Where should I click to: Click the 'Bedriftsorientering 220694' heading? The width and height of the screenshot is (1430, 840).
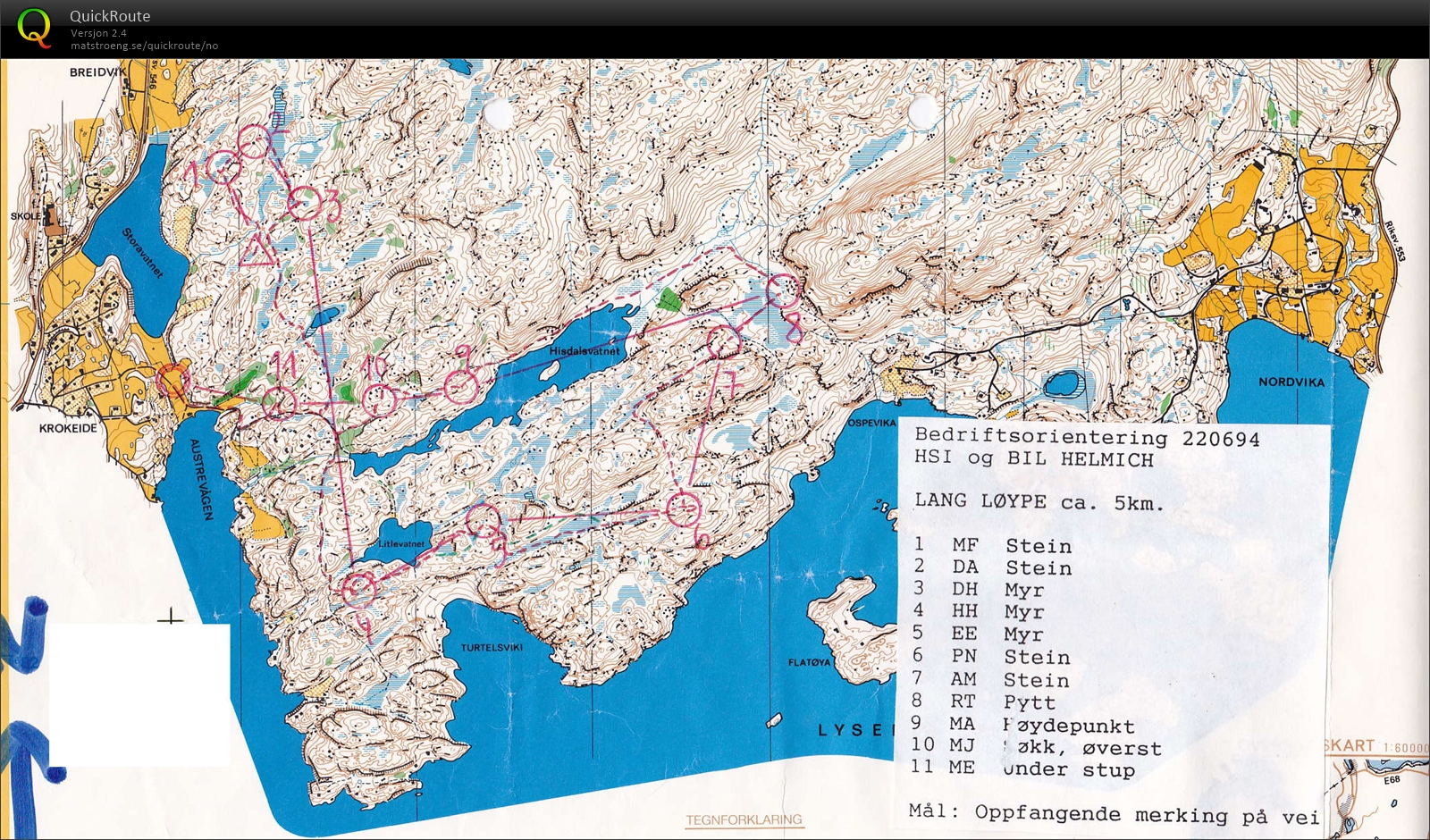pyautogui.click(x=1087, y=438)
